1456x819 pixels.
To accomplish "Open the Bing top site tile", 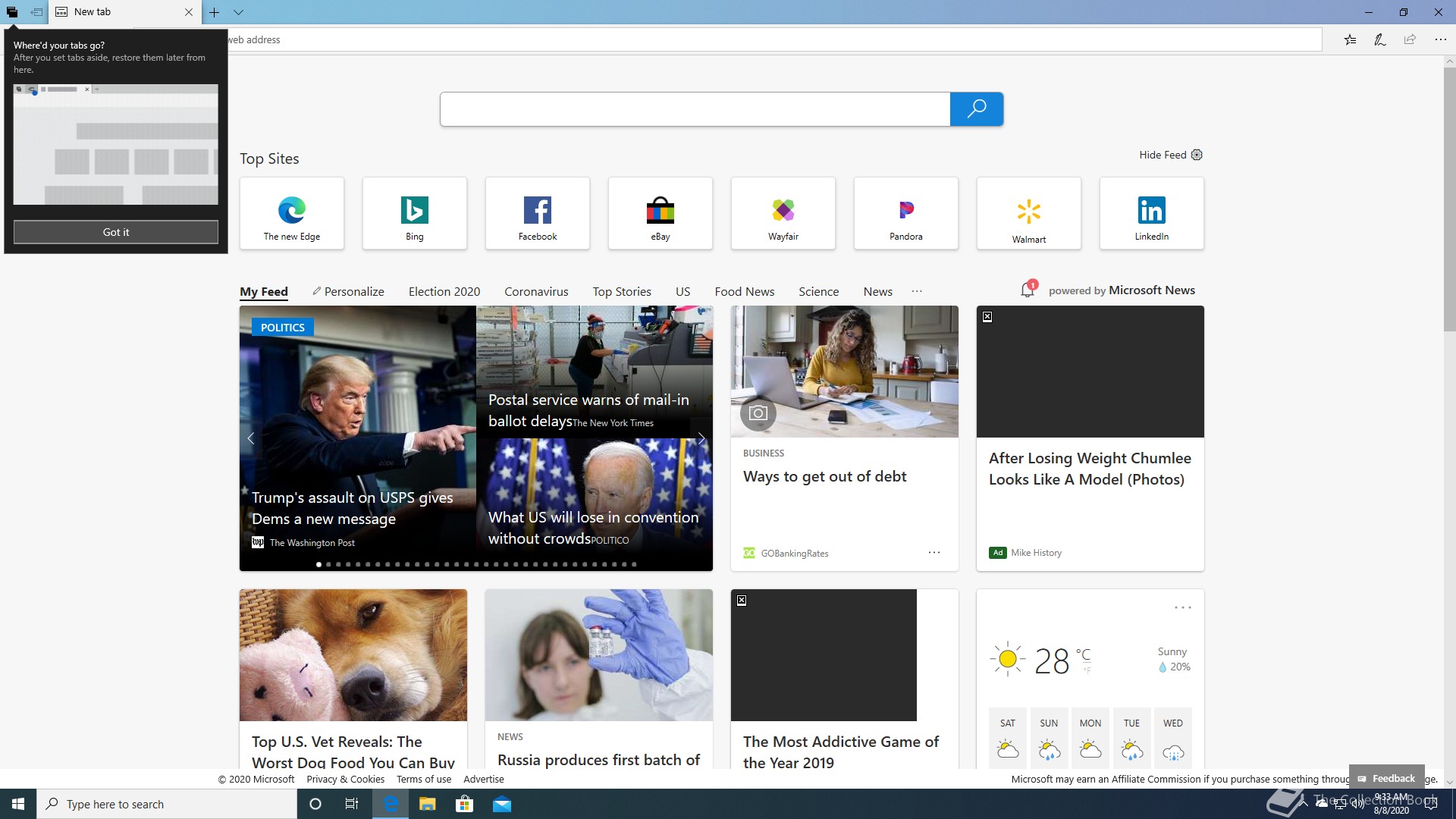I will click(x=415, y=213).
